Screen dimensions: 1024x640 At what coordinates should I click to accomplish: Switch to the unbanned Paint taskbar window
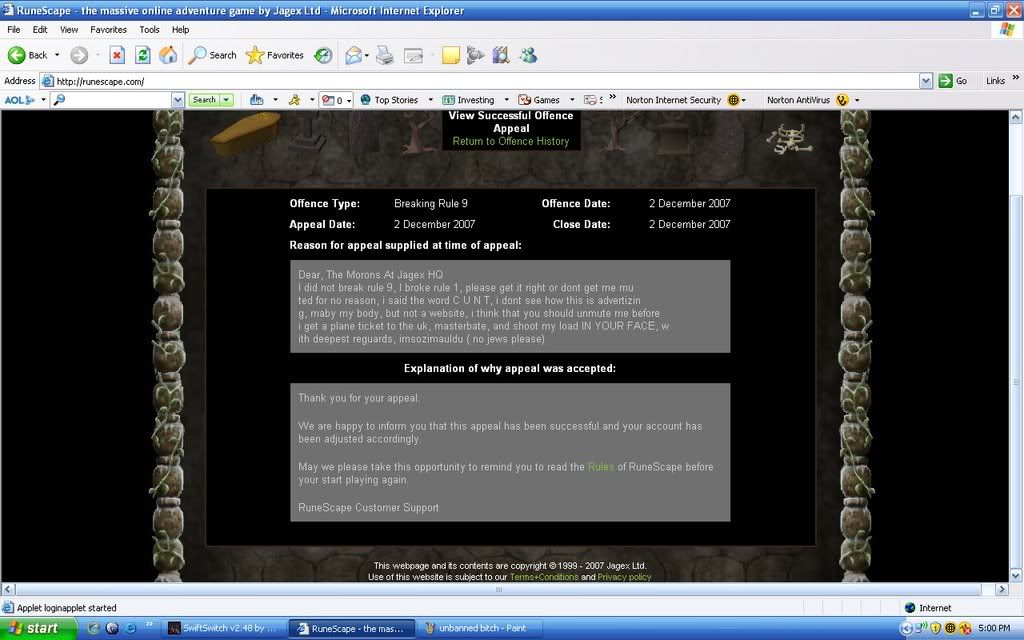(481, 628)
